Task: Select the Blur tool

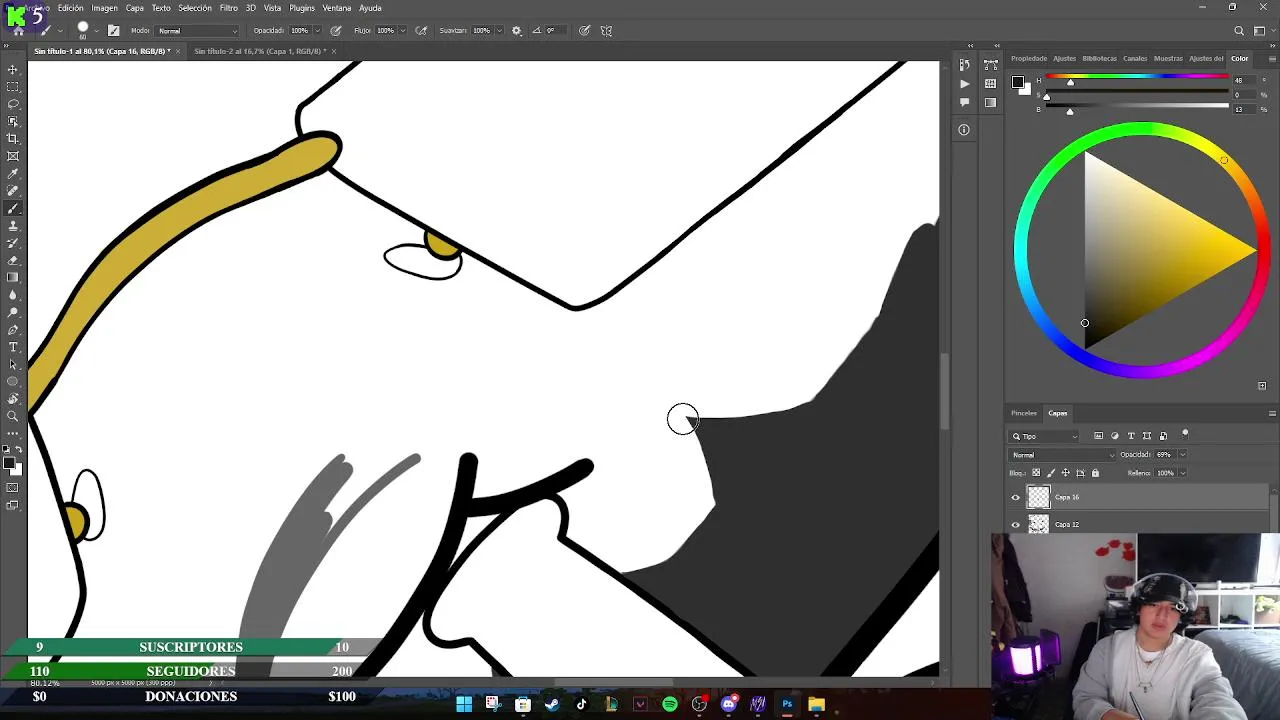Action: (x=13, y=295)
